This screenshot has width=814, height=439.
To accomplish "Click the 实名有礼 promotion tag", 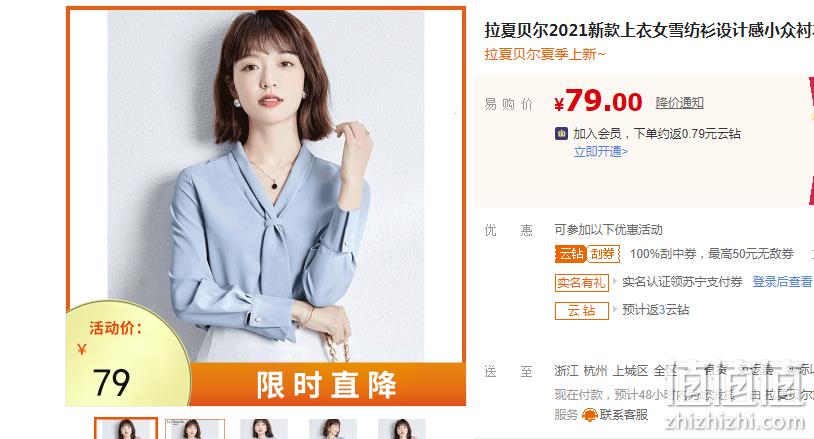I will 581,282.
